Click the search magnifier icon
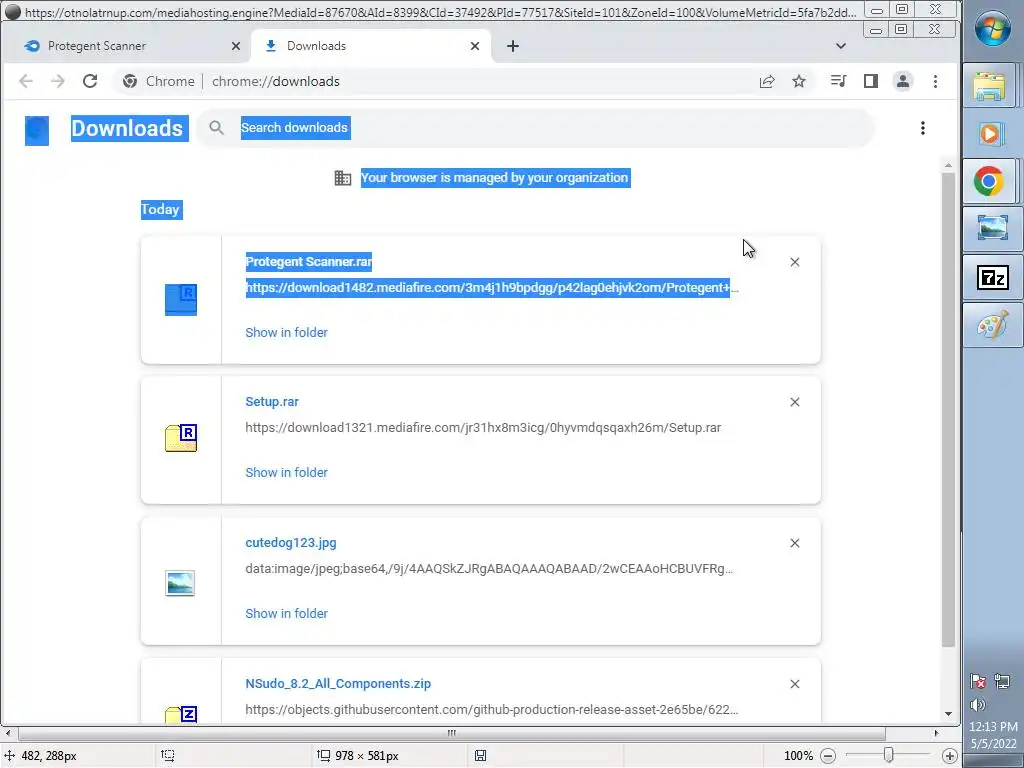The width and height of the screenshot is (1024, 768). [216, 128]
